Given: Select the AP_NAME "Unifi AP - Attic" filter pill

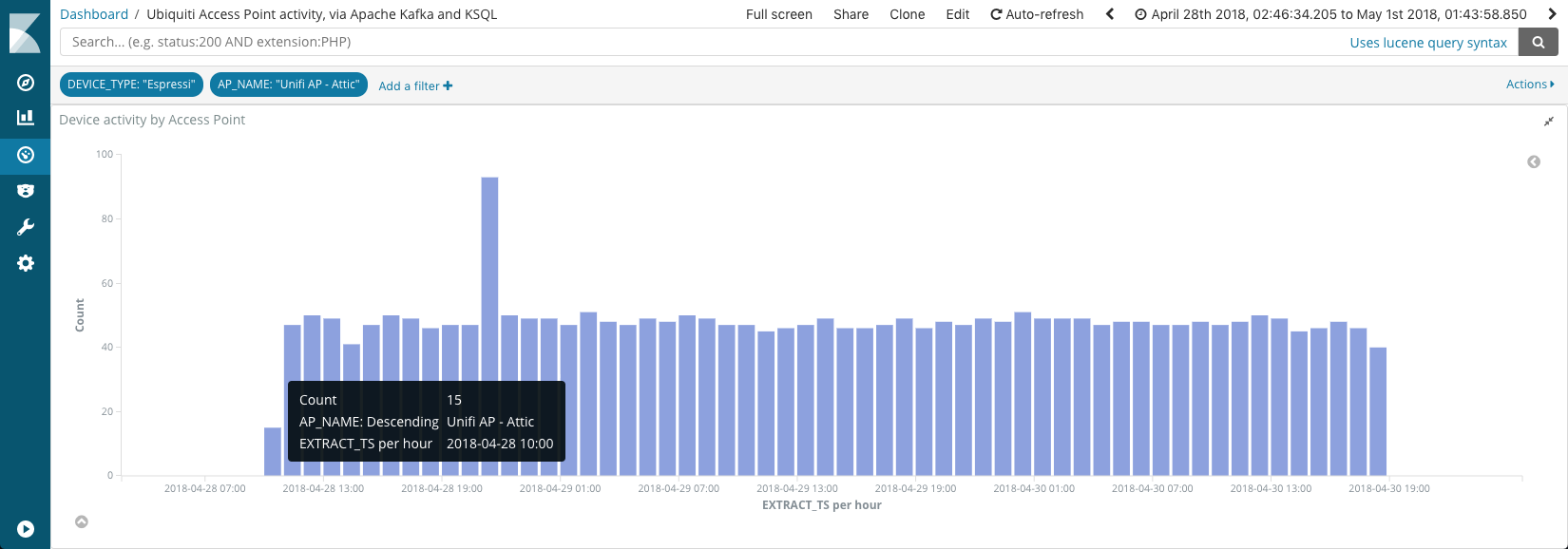Looking at the screenshot, I should [x=289, y=85].
